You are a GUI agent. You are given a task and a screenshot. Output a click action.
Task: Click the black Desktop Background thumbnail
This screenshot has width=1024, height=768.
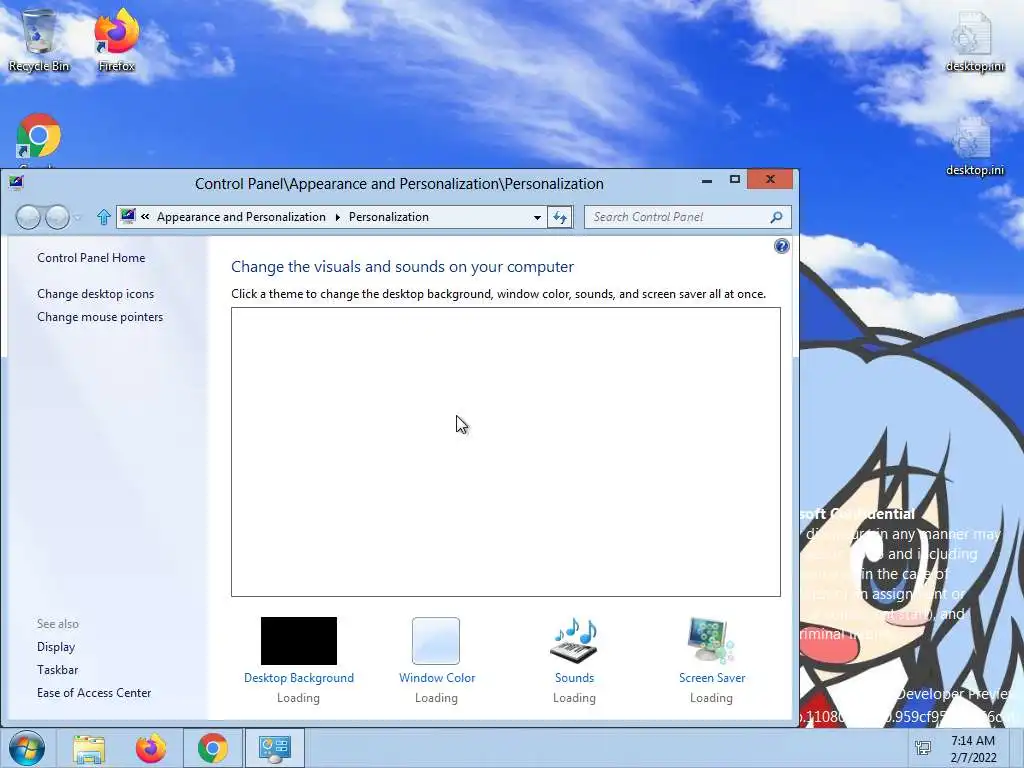(298, 641)
